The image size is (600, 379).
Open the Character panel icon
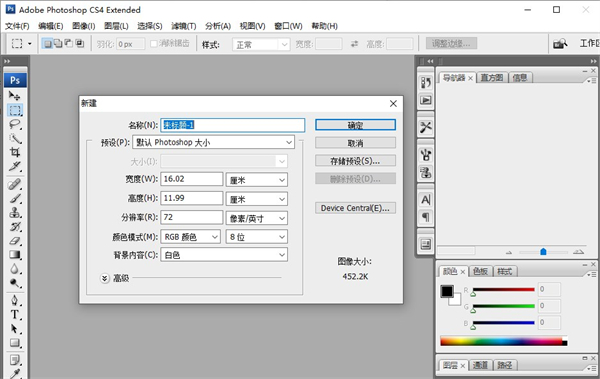(426, 199)
